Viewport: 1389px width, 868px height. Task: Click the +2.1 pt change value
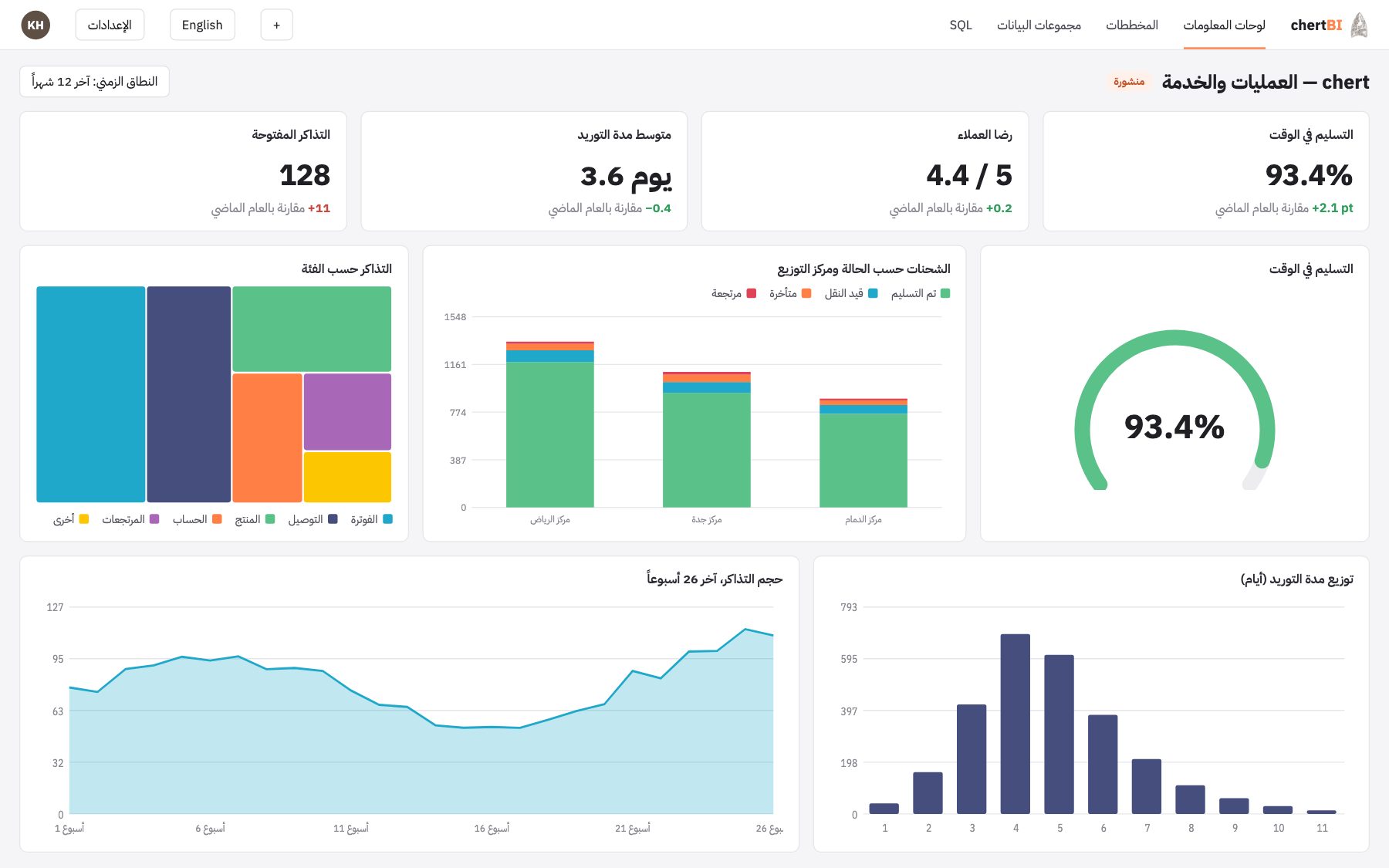coord(1333,208)
